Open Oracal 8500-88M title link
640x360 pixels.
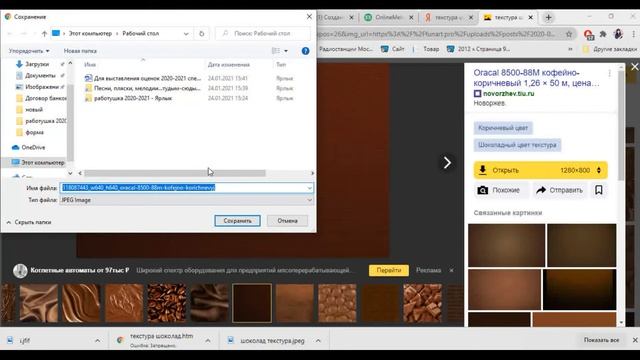[536, 78]
